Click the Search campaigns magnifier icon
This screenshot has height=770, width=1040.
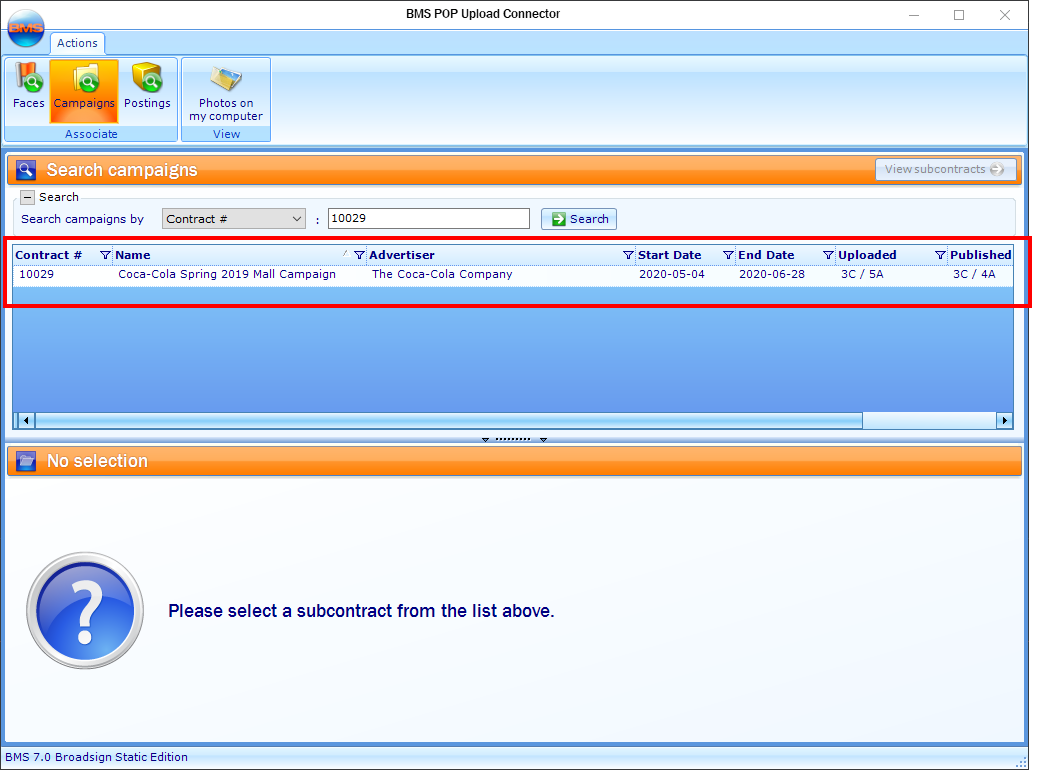26,170
